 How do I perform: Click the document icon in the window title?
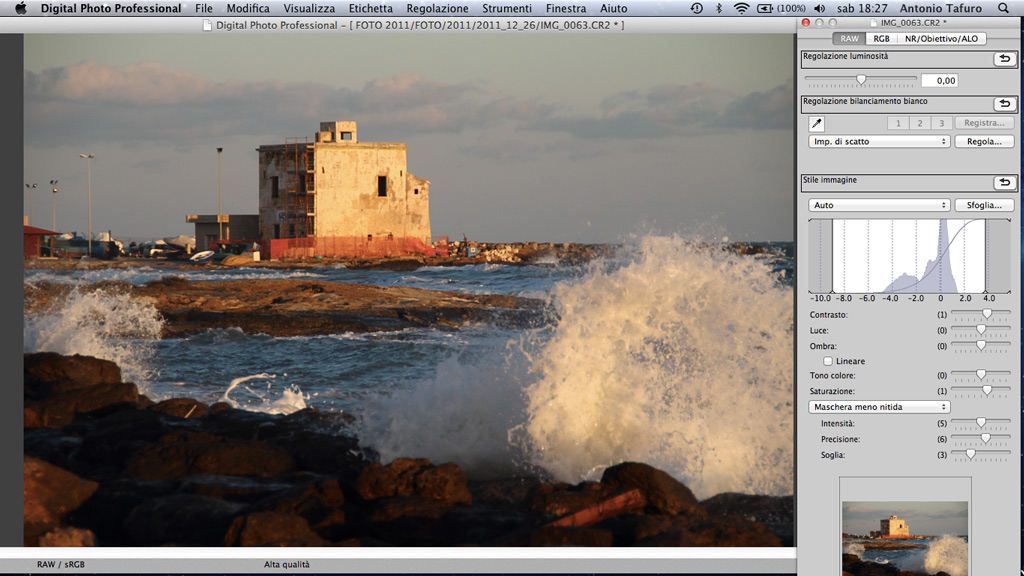click(207, 25)
